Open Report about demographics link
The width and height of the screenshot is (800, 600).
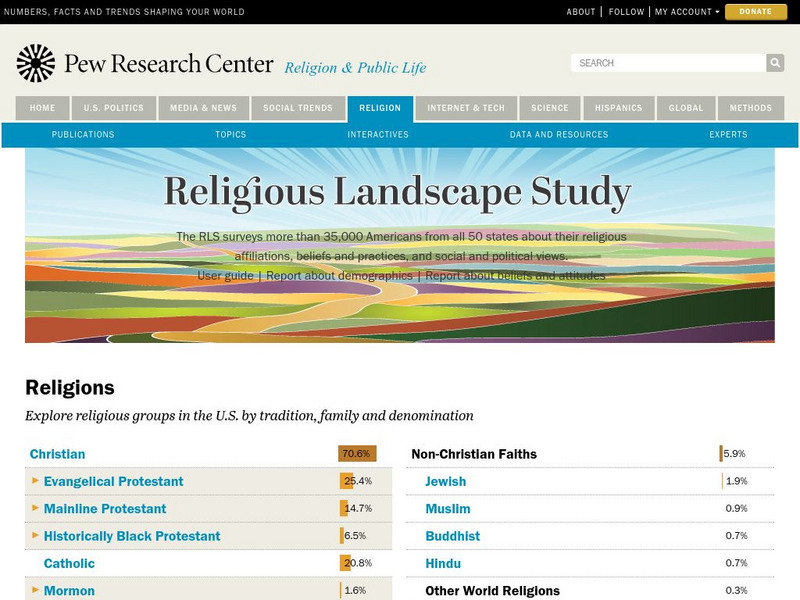339,275
